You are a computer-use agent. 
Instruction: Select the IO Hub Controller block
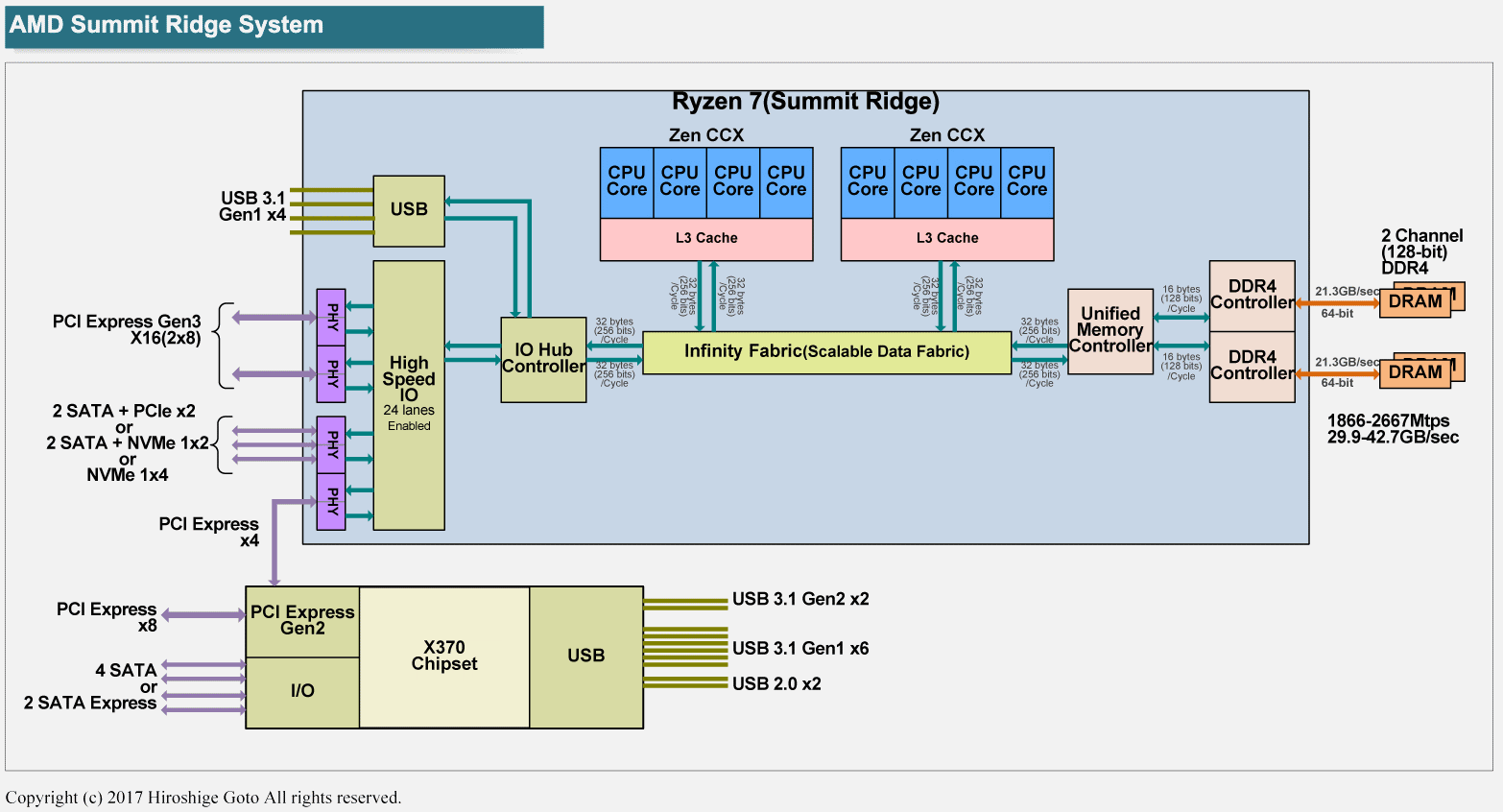[543, 360]
